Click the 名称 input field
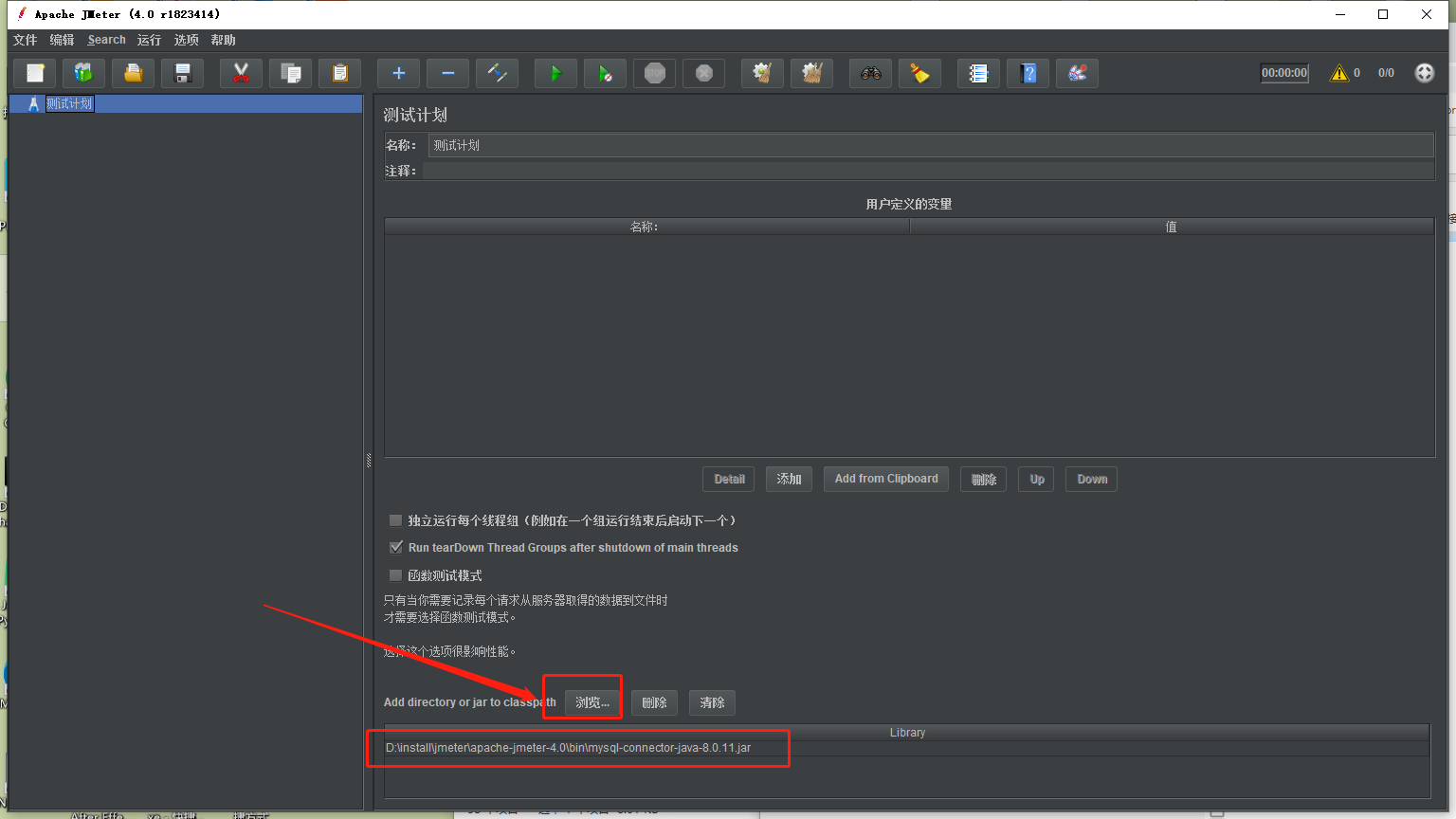This screenshot has height=819, width=1456. point(931,145)
